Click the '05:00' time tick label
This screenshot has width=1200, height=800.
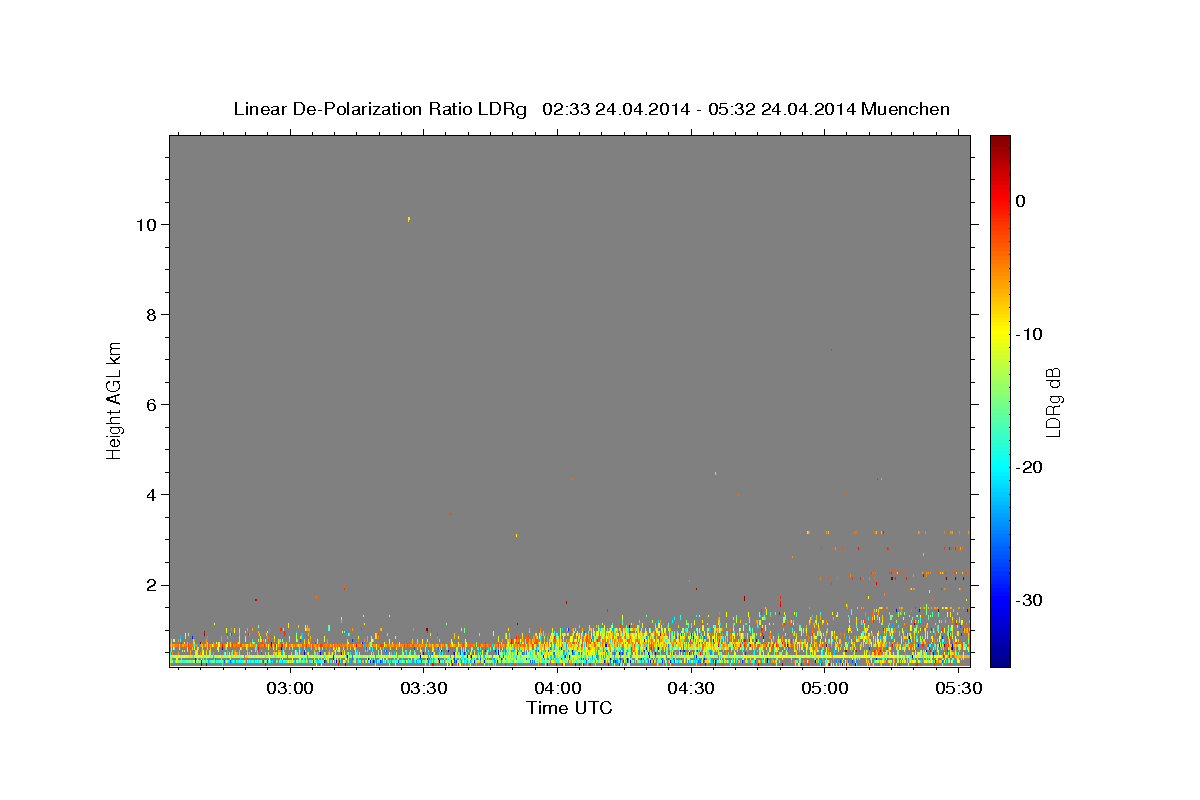(825, 688)
